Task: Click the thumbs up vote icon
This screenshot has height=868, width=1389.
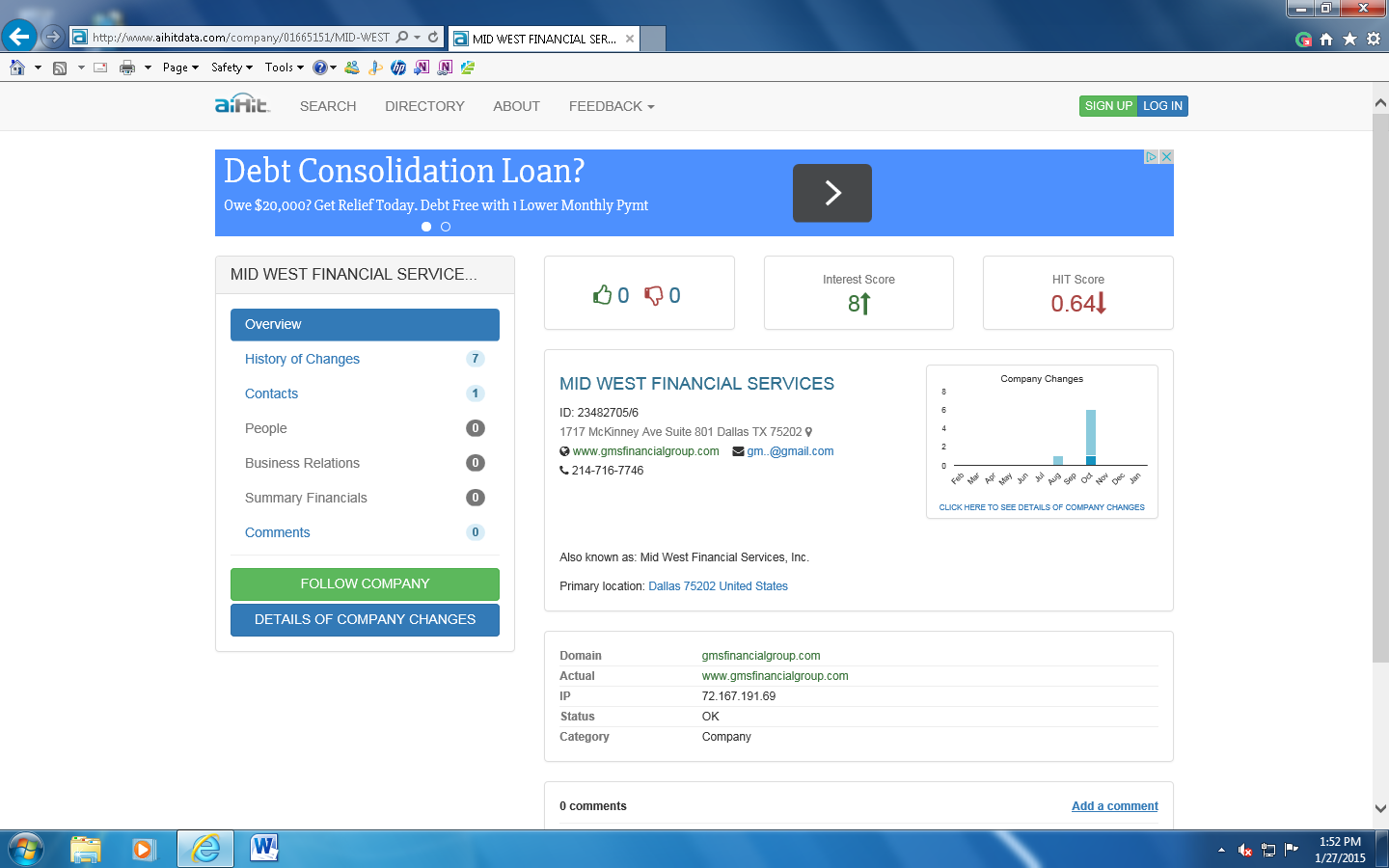Action: pos(603,295)
